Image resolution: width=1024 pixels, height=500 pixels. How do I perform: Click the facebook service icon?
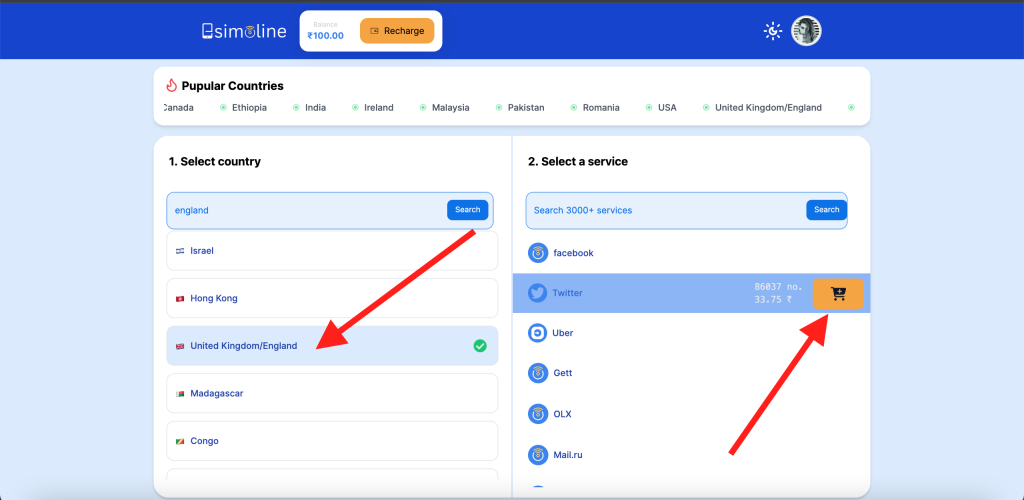pyautogui.click(x=537, y=253)
